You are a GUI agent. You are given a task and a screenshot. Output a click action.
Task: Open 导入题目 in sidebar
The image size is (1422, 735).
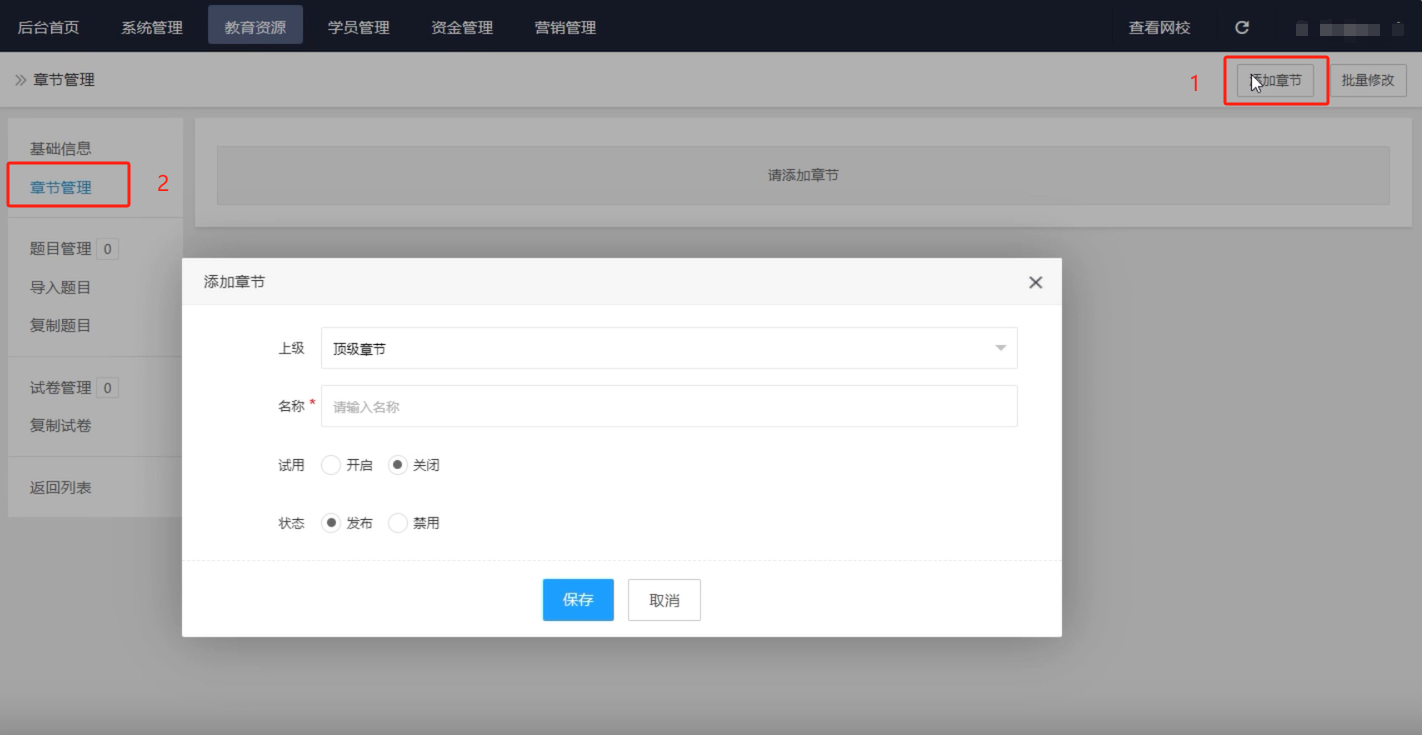click(x=61, y=288)
